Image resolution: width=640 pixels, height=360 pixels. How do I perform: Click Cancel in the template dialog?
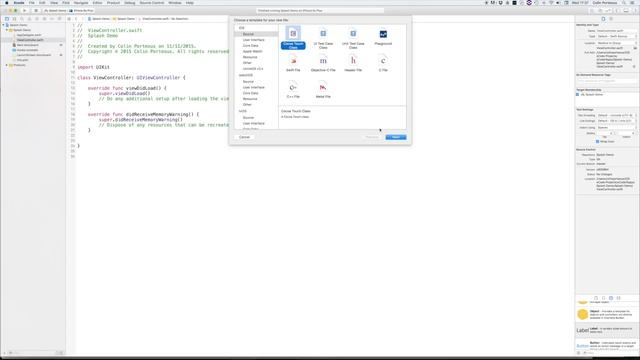[x=244, y=137]
